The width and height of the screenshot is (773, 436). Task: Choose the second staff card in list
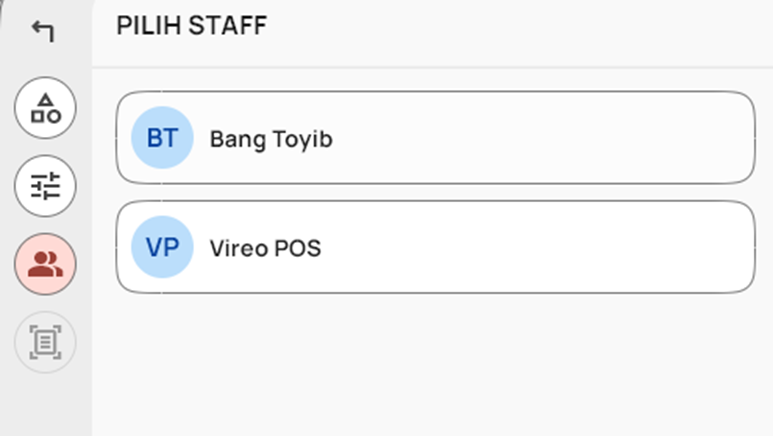click(x=435, y=247)
